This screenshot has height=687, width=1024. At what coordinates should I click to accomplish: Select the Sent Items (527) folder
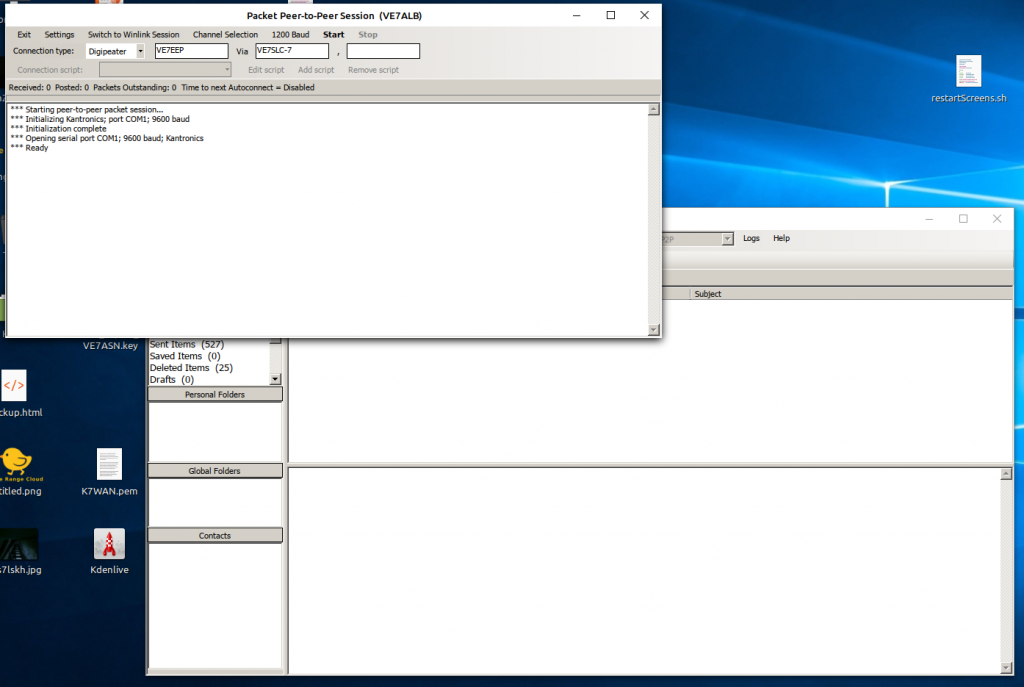click(187, 344)
